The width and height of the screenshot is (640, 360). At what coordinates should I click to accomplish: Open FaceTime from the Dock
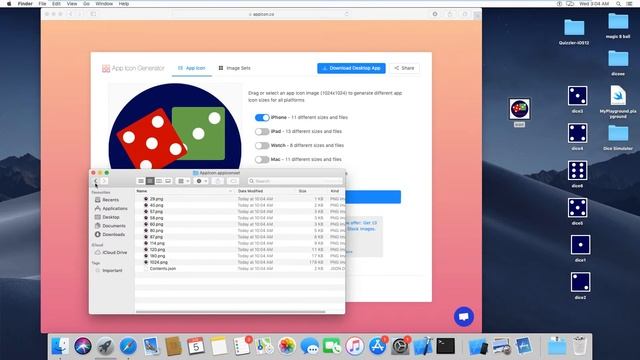click(332, 346)
